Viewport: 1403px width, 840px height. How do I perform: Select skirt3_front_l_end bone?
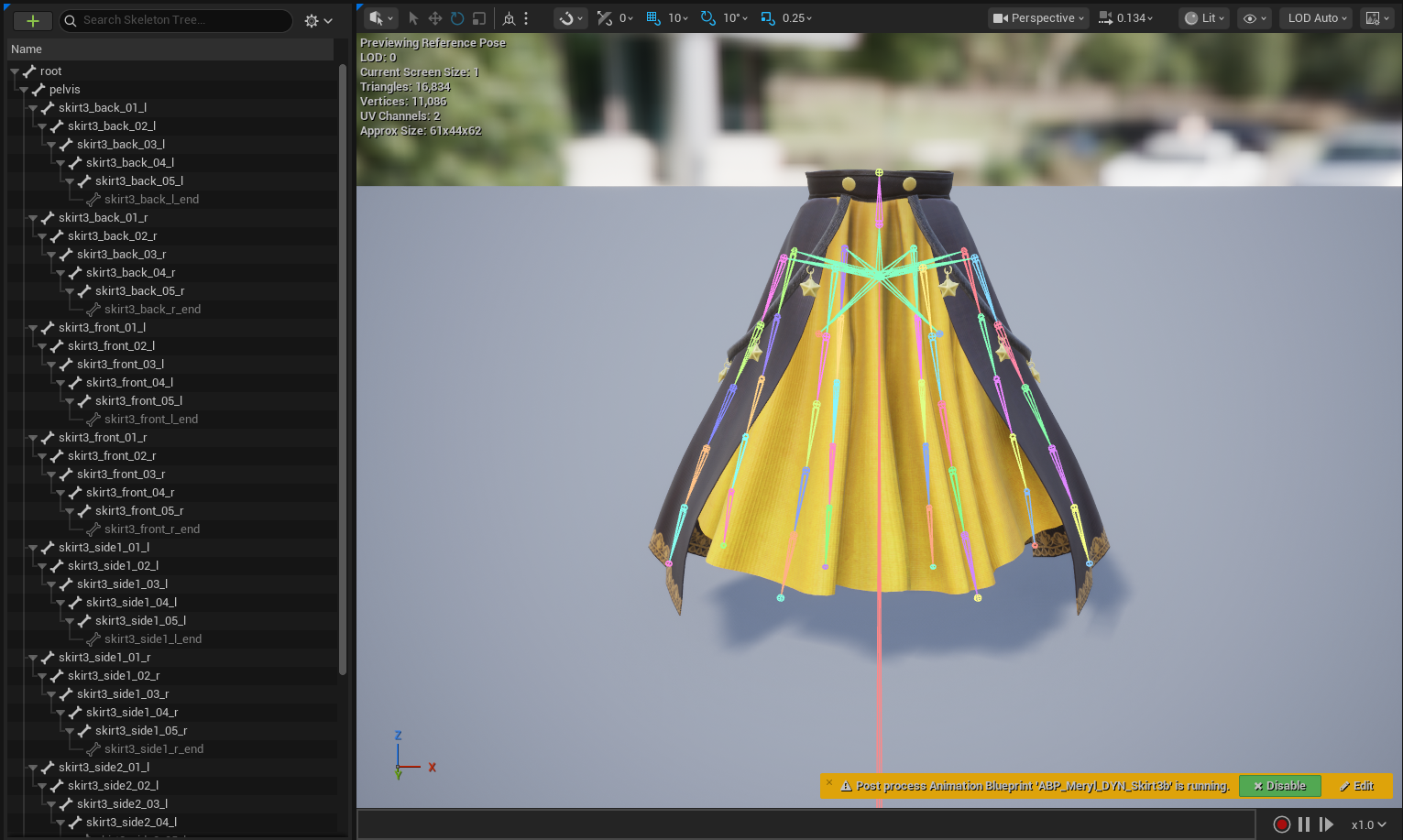coord(151,420)
